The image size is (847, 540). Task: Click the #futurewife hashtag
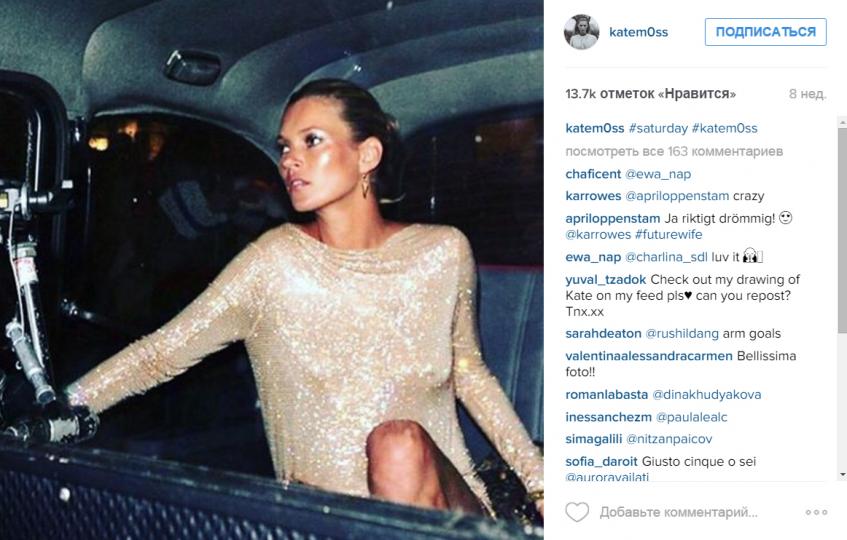pos(669,234)
